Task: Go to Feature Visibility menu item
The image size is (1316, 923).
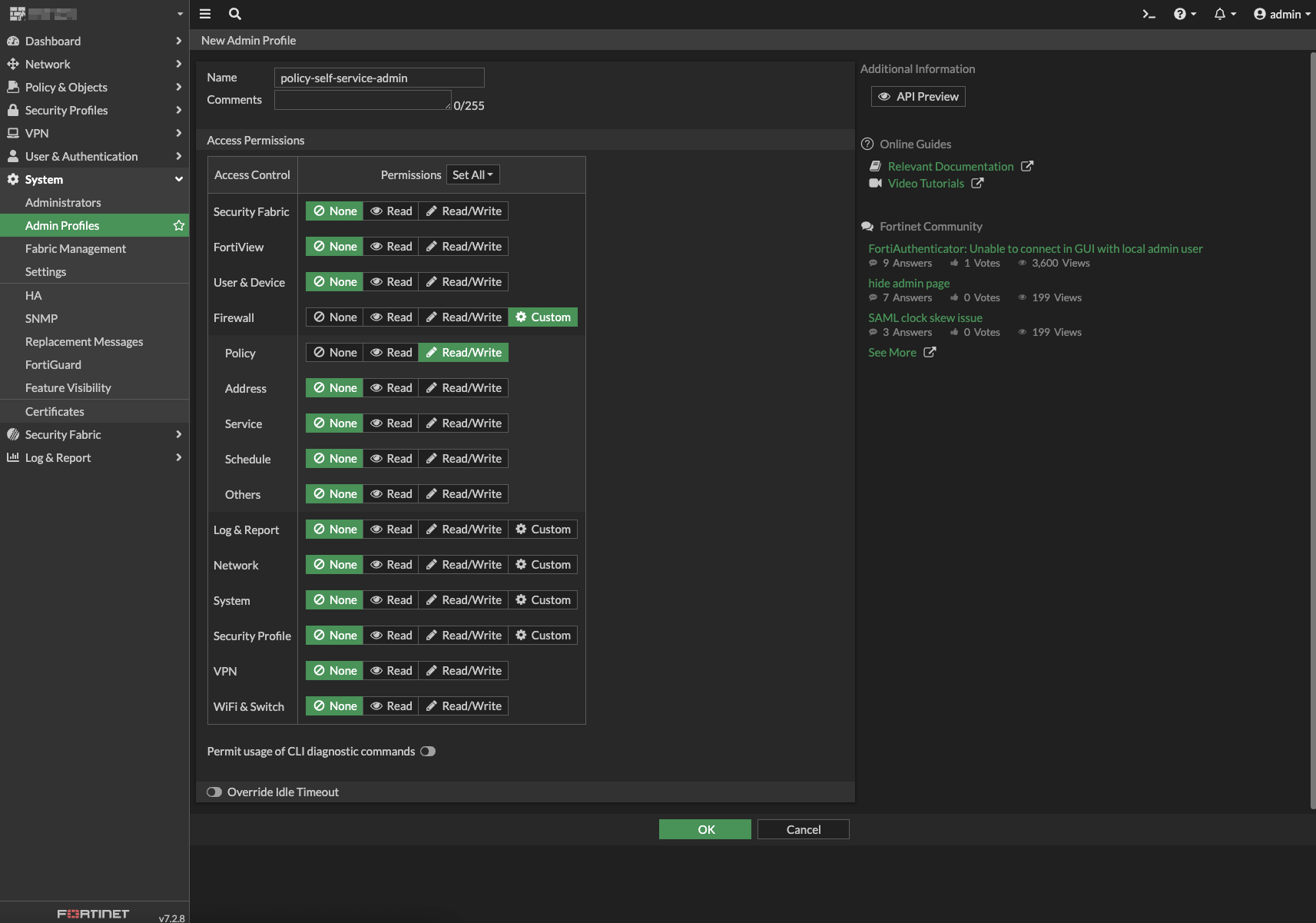Action: [x=68, y=387]
